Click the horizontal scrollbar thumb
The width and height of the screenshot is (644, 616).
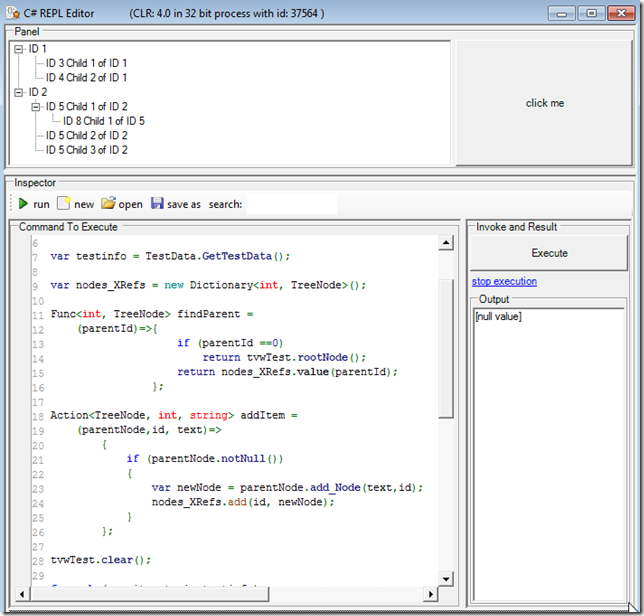click(x=150, y=594)
